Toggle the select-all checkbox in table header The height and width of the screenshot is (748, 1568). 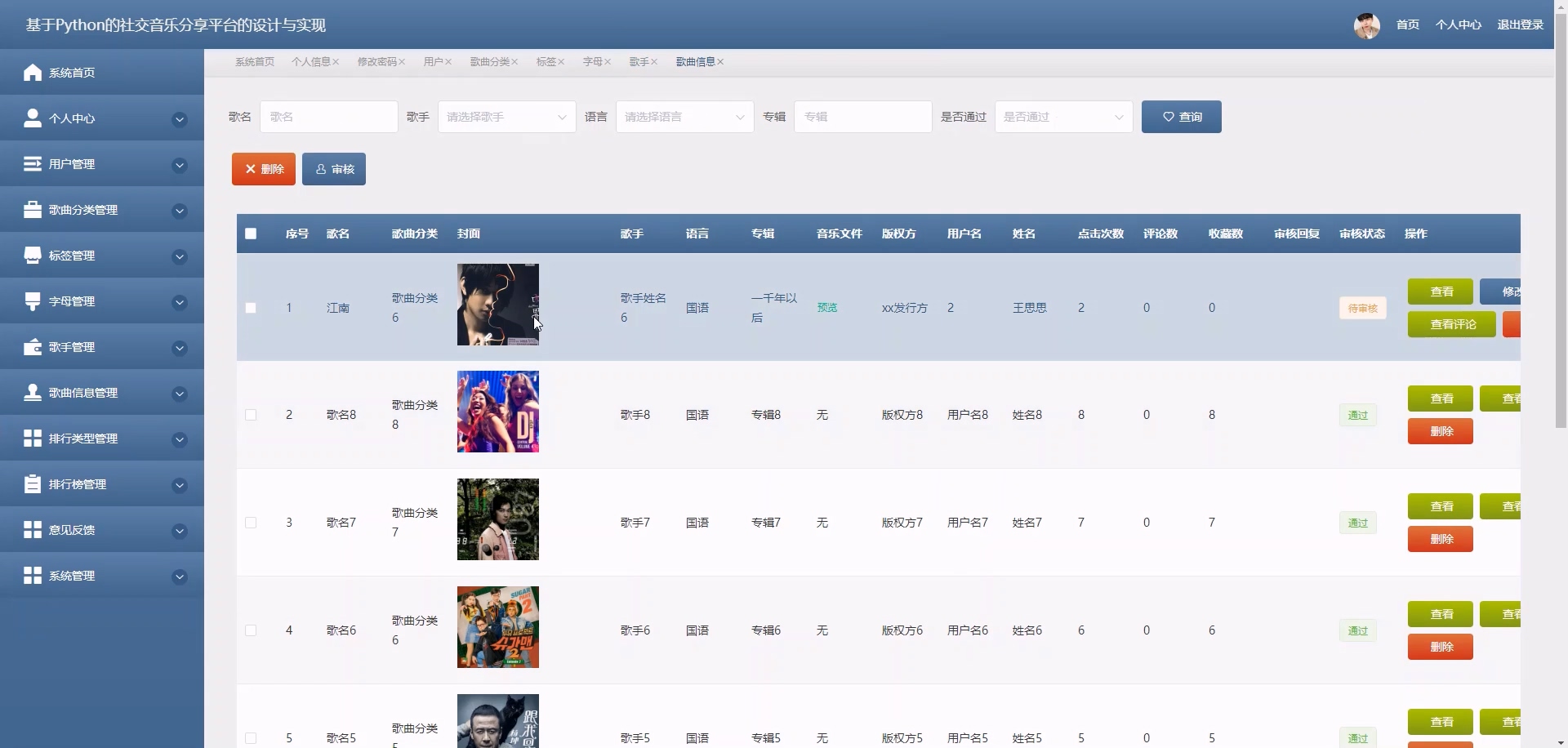251,234
